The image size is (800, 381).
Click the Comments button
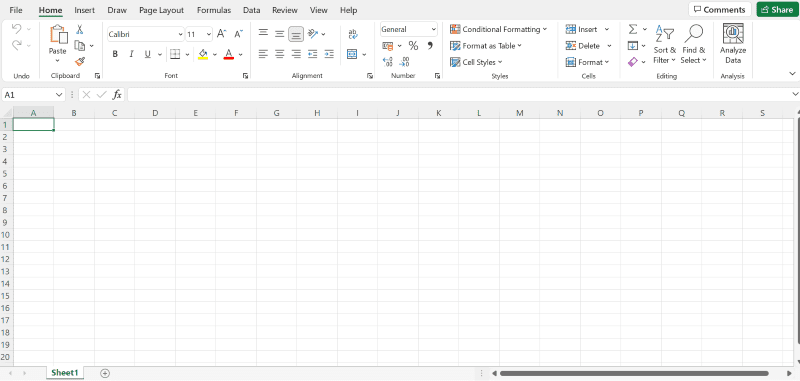719,10
